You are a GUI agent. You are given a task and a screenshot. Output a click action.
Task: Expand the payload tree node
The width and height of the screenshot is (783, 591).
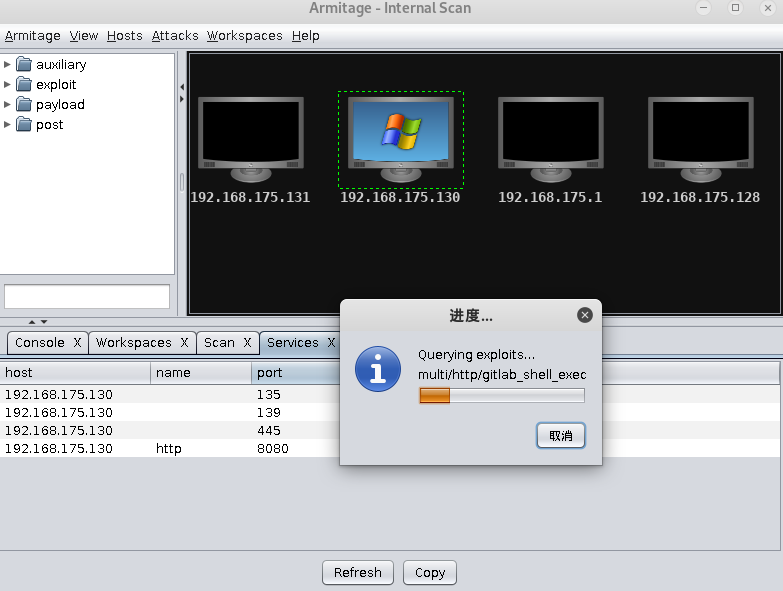pos(7,104)
